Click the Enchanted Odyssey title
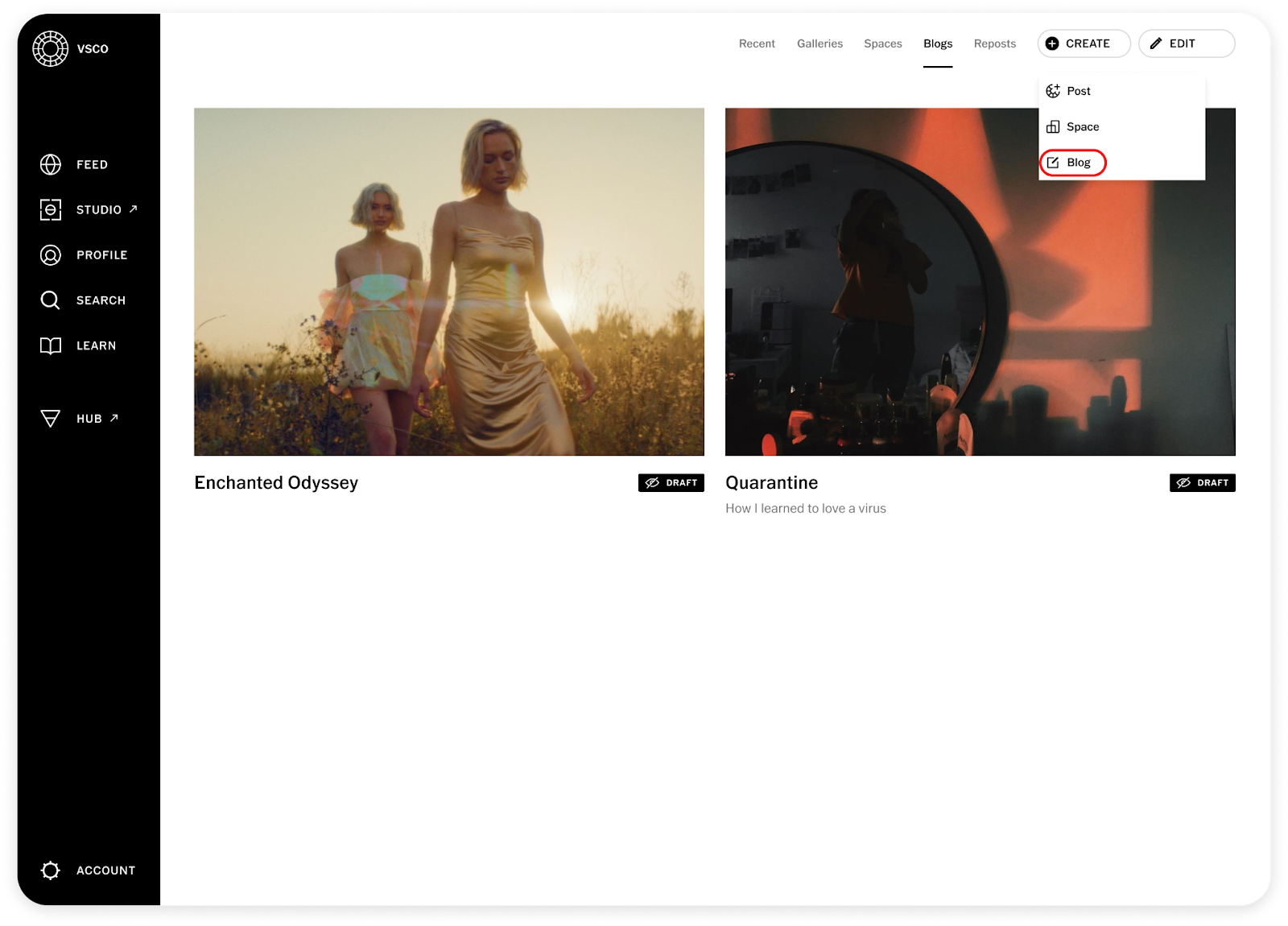This screenshot has width=1288, height=926. pos(276,482)
